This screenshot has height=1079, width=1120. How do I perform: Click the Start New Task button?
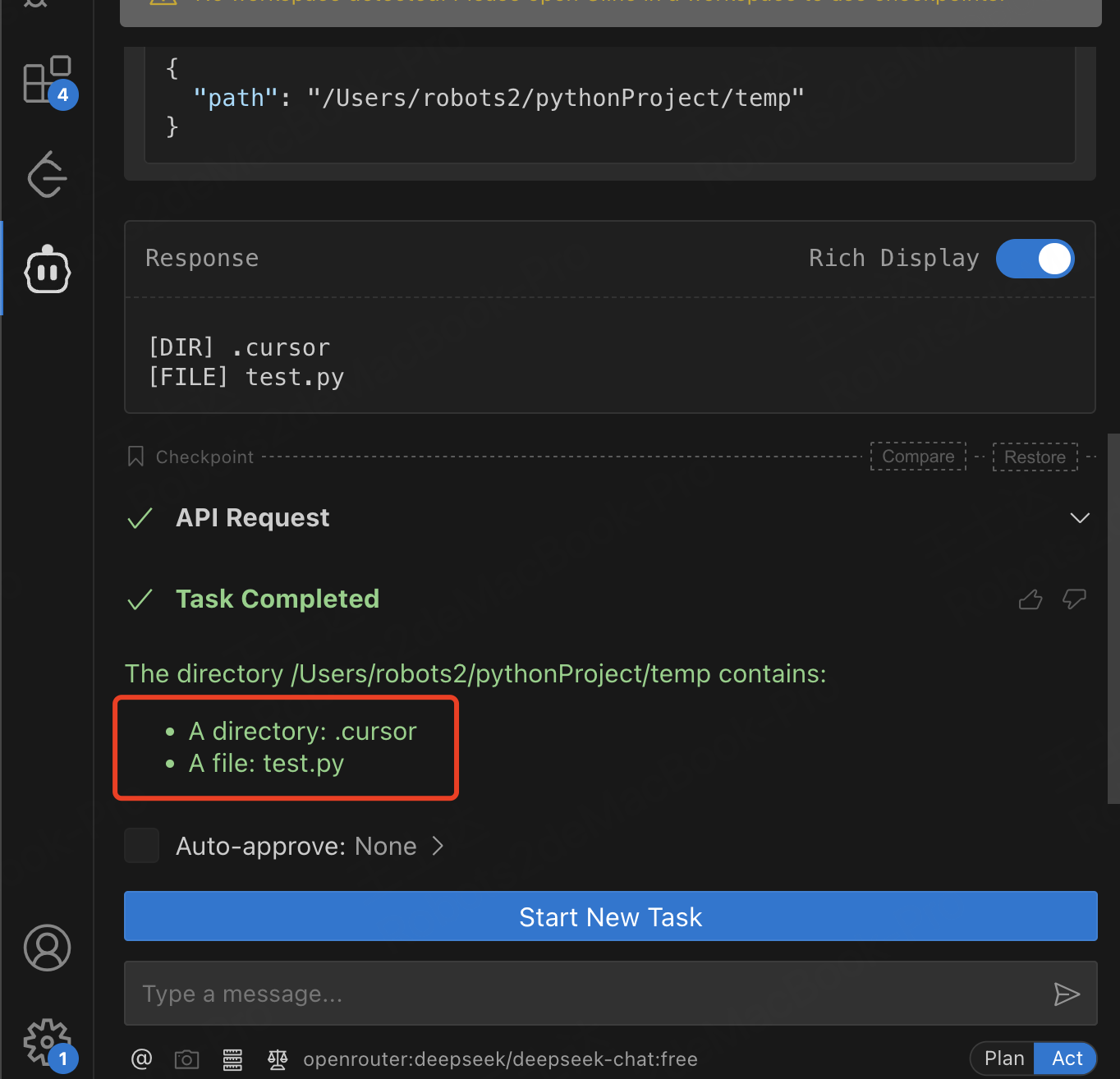[x=610, y=916]
